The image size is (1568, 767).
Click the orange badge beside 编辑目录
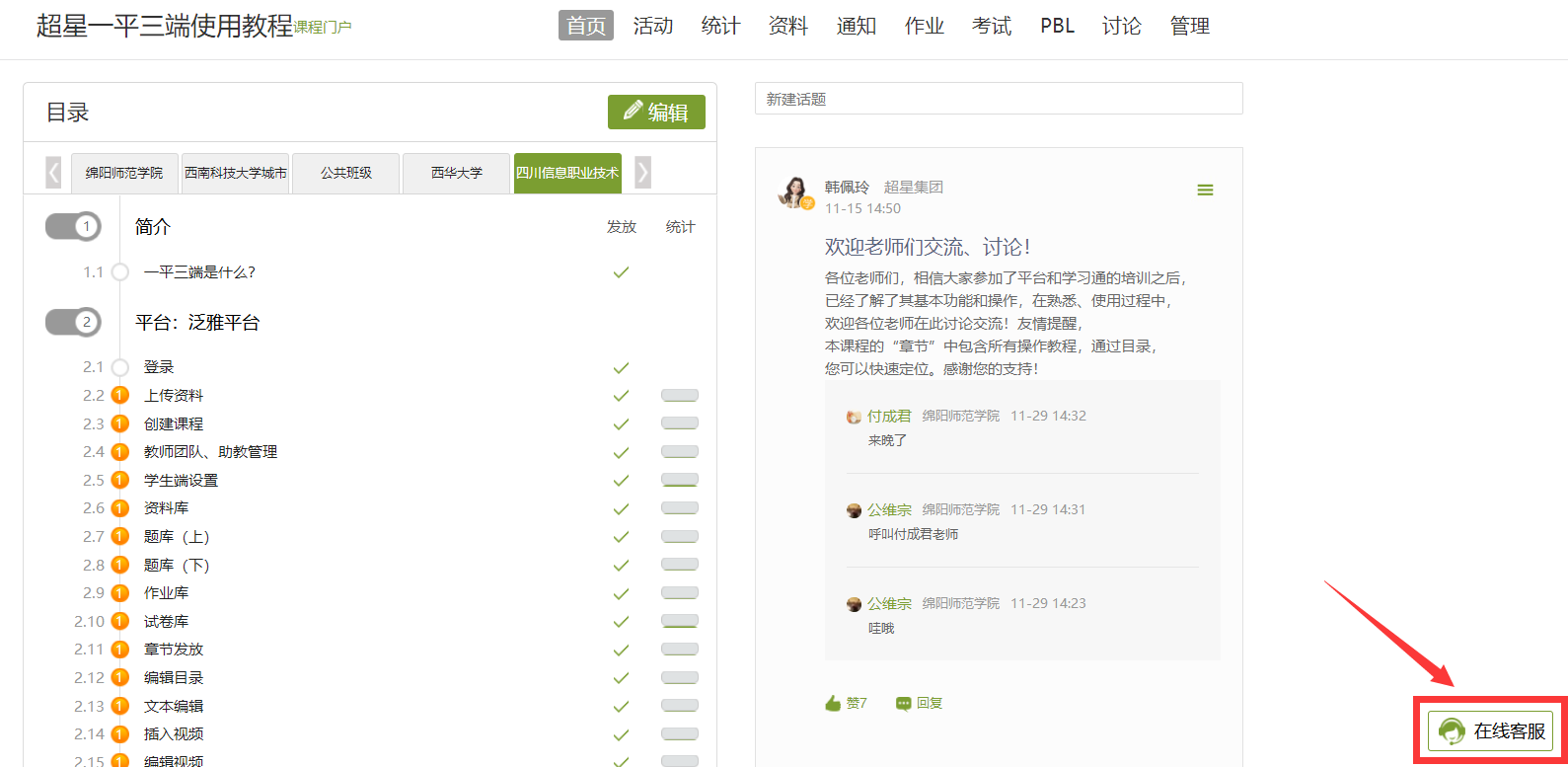pyautogui.click(x=120, y=677)
